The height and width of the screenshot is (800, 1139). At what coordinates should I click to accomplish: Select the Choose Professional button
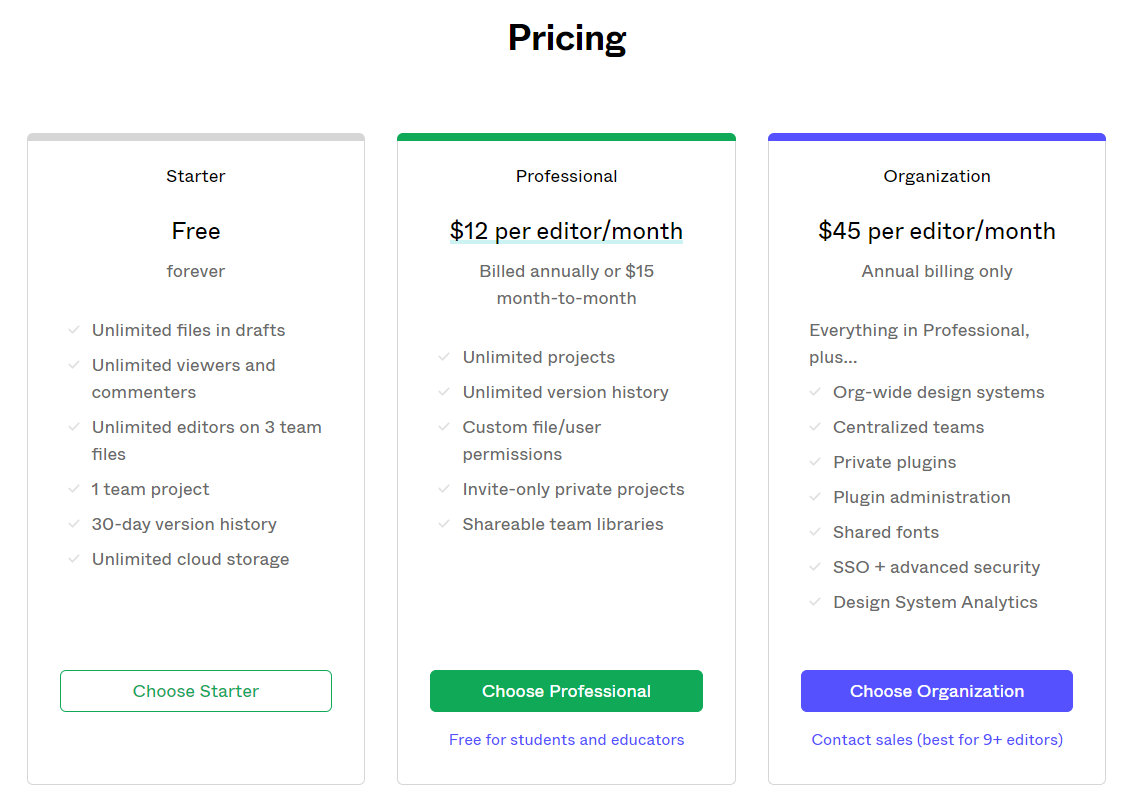tap(566, 691)
